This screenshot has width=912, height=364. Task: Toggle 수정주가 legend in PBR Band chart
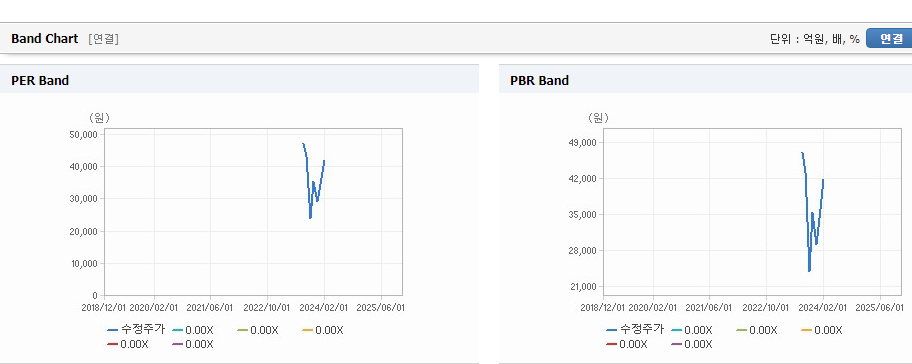(635, 330)
